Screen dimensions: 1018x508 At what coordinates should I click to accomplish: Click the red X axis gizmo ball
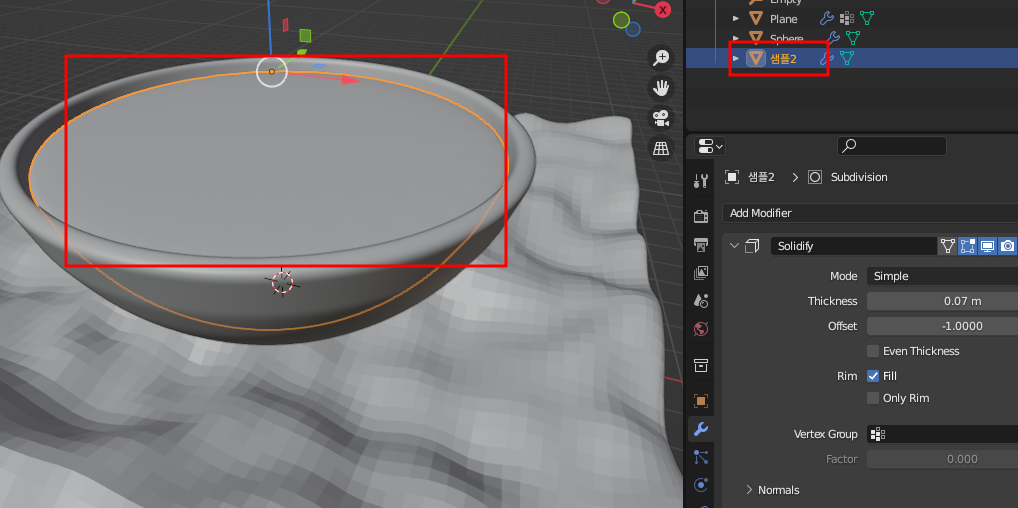(x=663, y=10)
